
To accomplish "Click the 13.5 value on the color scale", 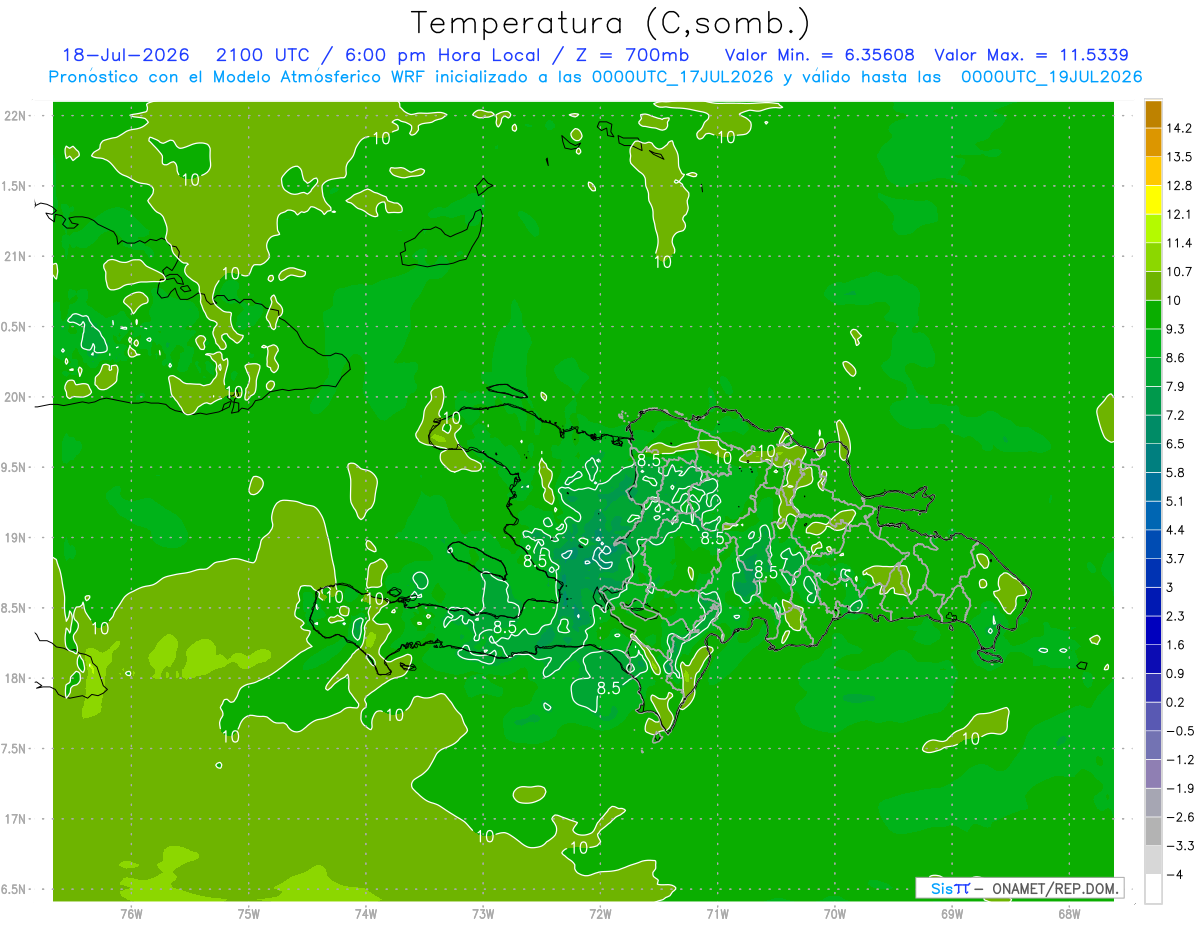I will [x=1179, y=157].
